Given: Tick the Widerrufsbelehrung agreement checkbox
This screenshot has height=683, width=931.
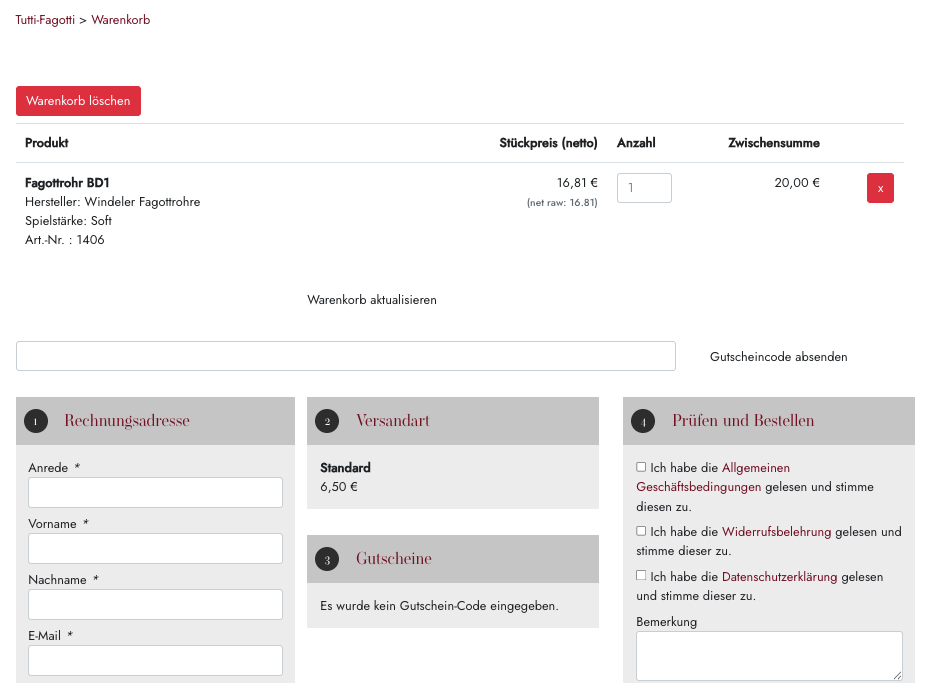Looking at the screenshot, I should point(641,531).
